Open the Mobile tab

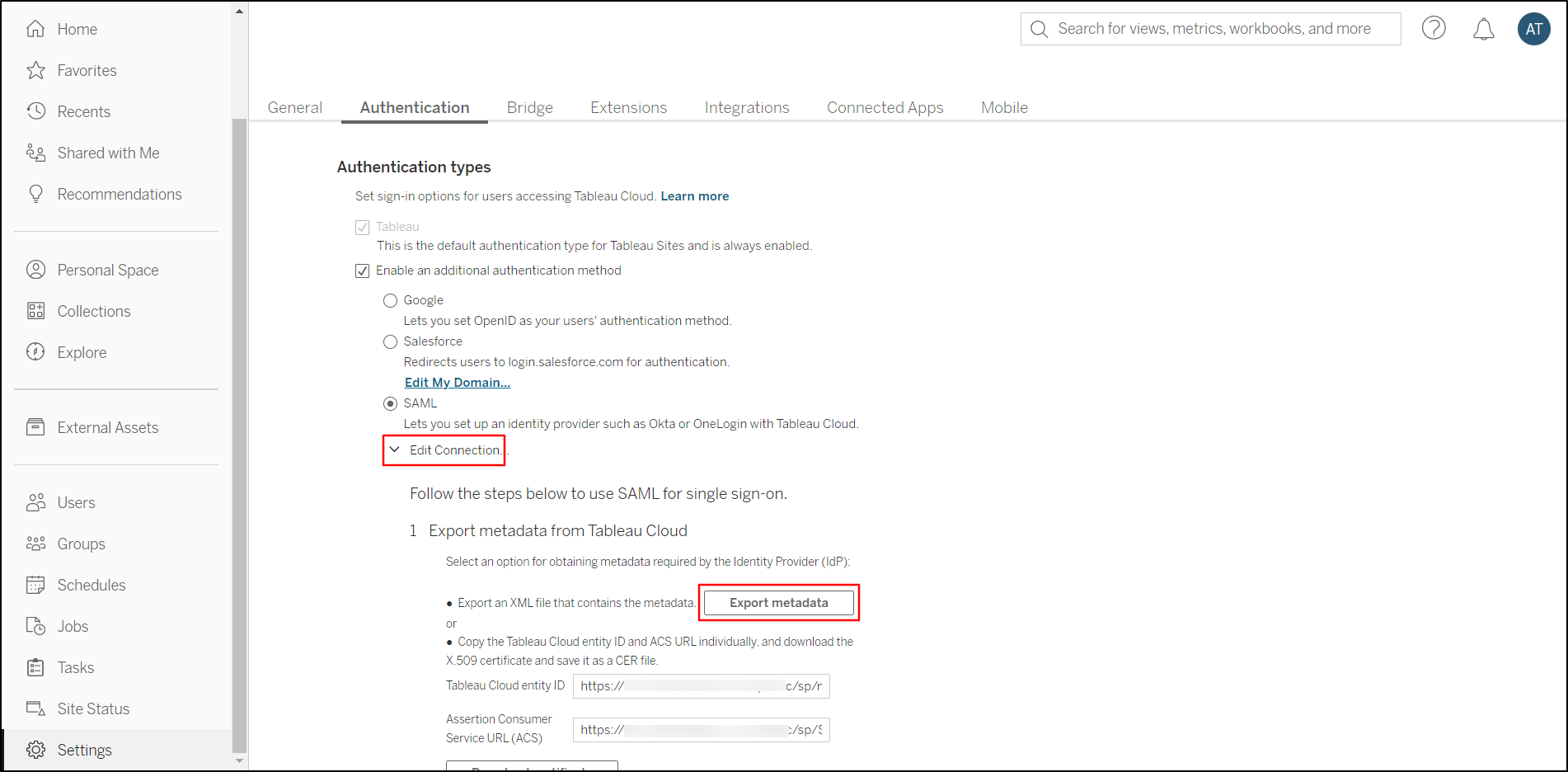[x=1004, y=107]
